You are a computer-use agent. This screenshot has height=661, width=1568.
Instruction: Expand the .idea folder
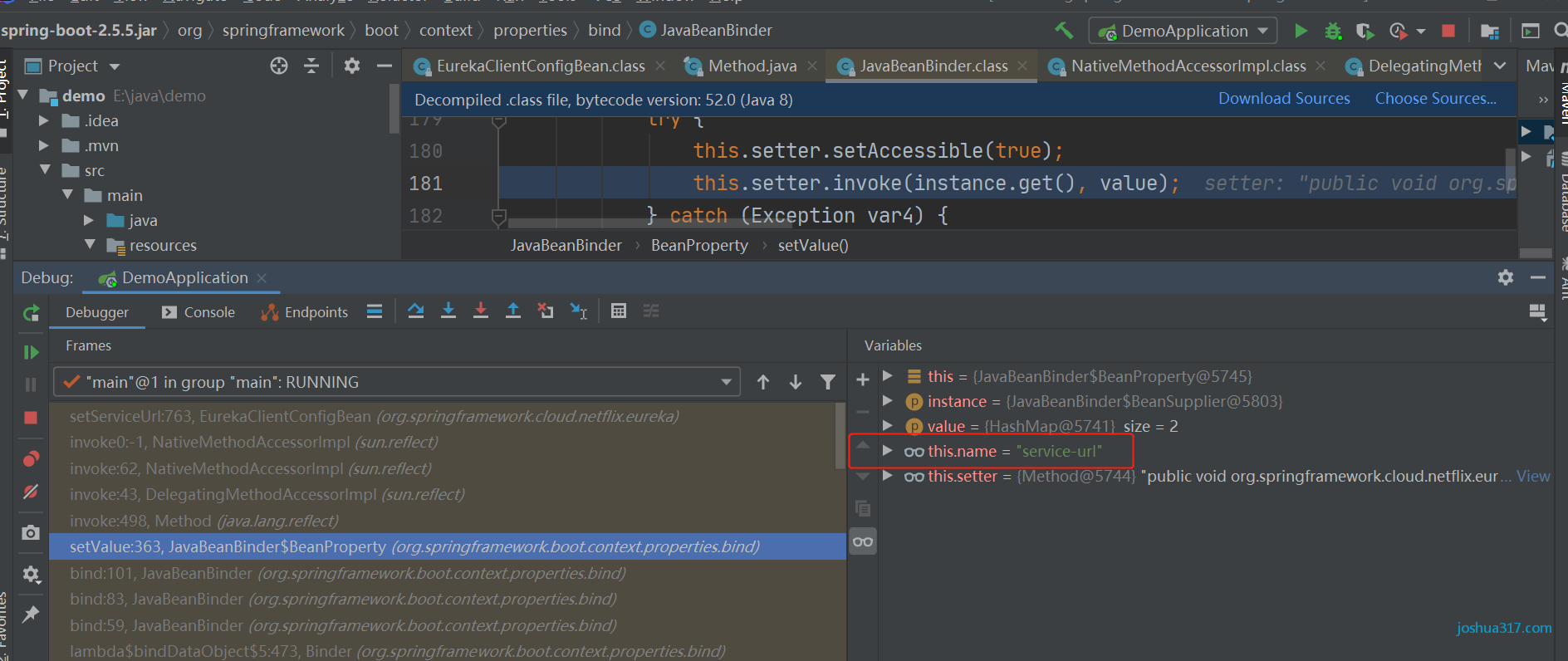point(44,120)
